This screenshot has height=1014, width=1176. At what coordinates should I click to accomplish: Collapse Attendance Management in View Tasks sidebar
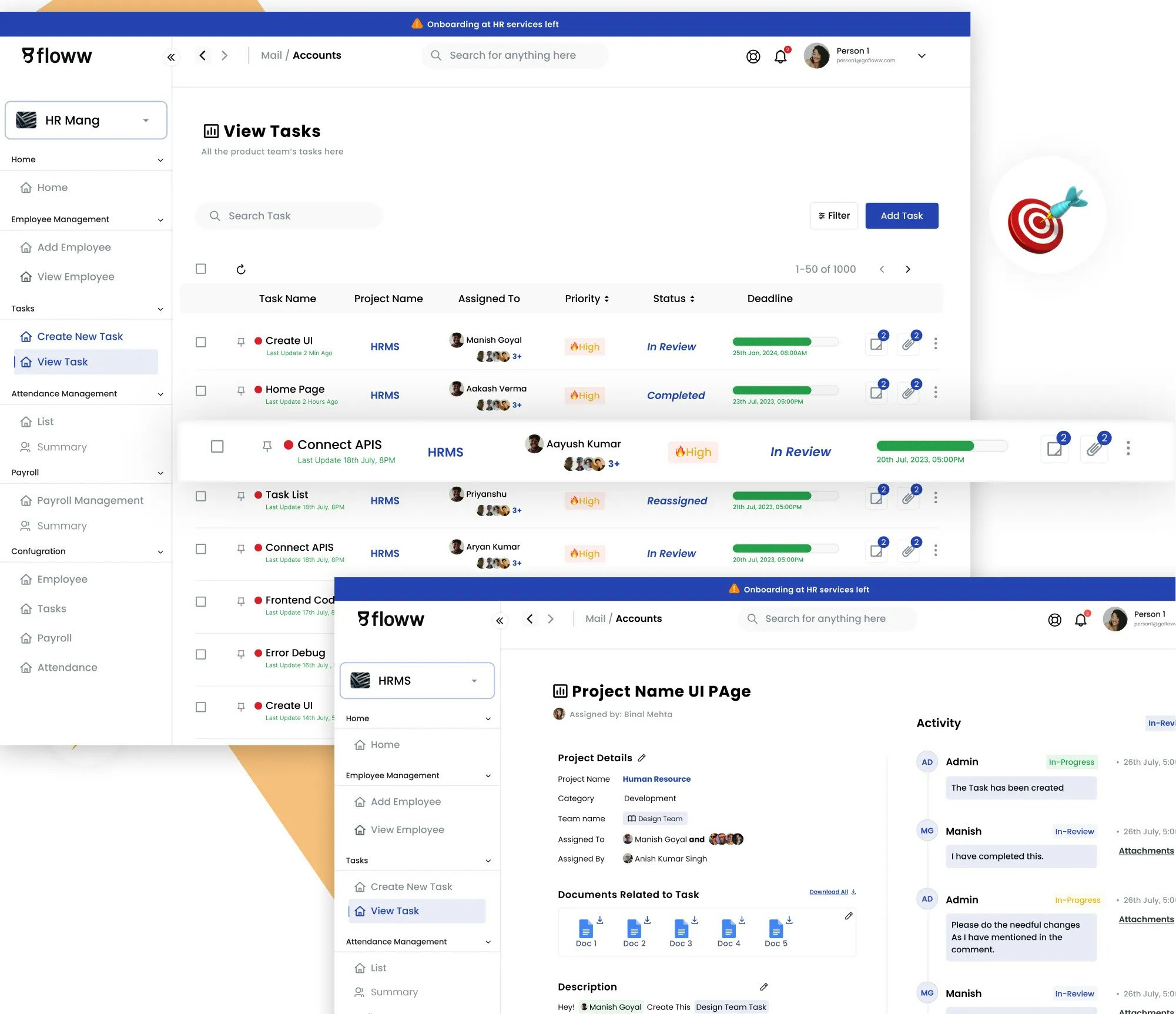click(160, 394)
